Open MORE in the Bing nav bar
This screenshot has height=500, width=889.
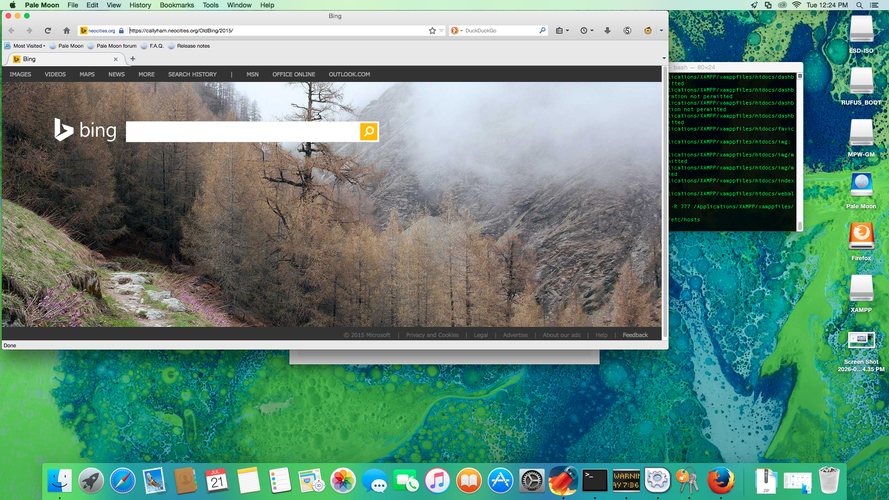pos(146,74)
